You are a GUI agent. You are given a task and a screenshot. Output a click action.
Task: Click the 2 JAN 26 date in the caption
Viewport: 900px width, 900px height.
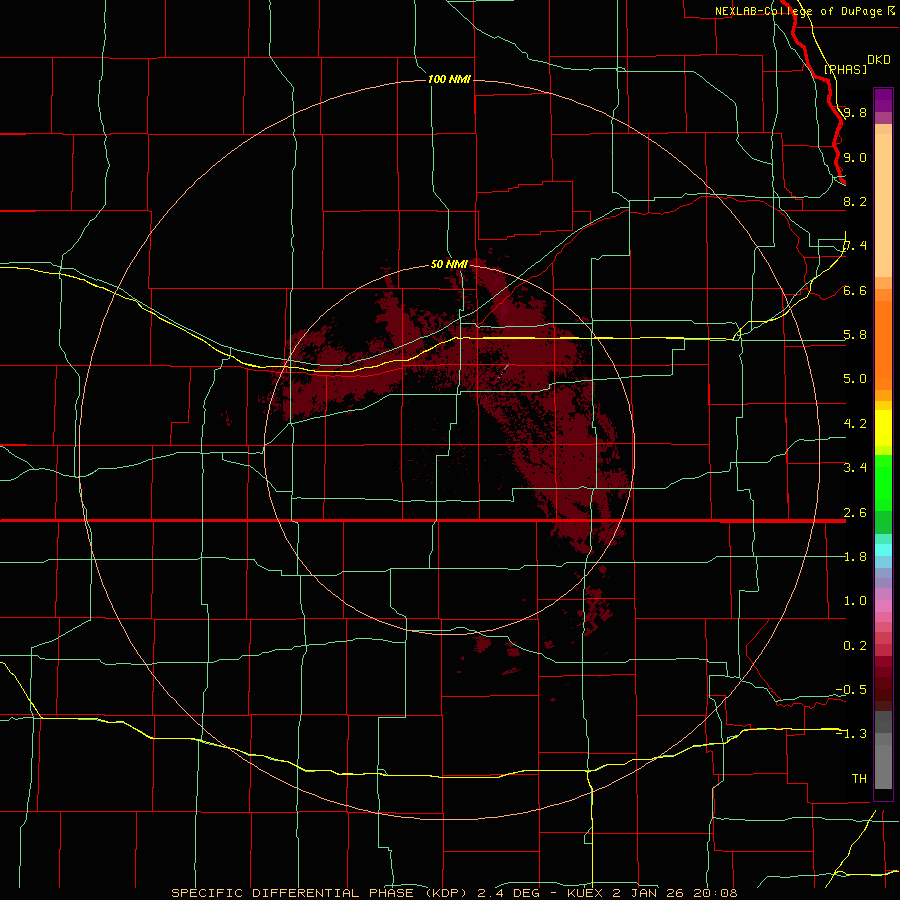649,893
